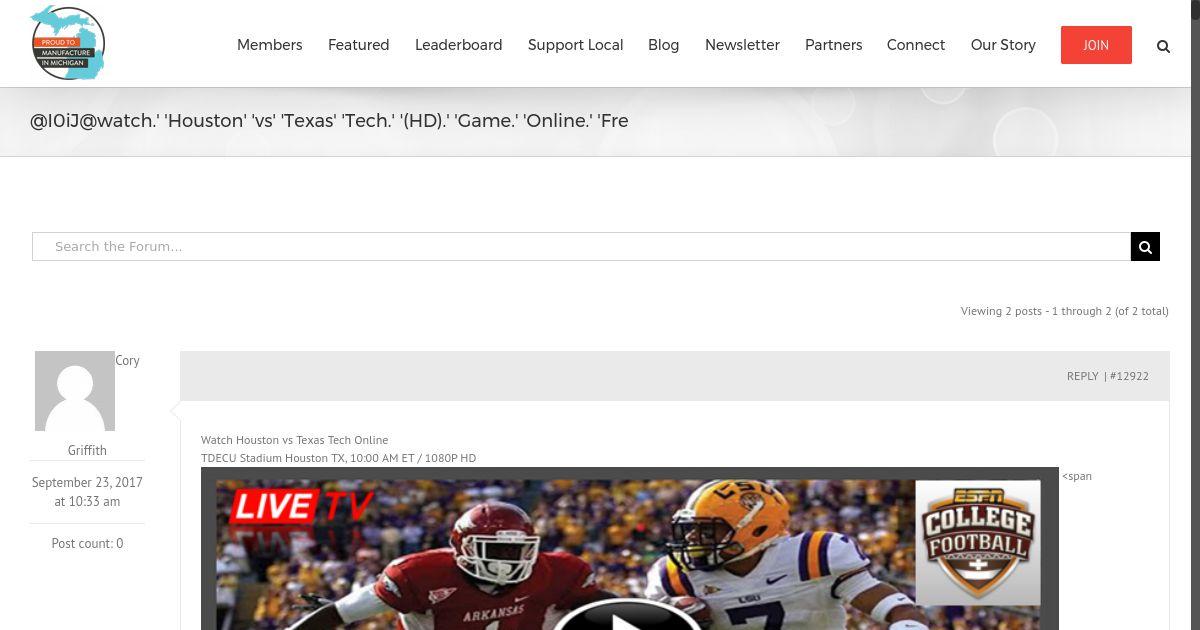This screenshot has width=1200, height=630.
Task: Open the Members menu item
Action: (269, 45)
